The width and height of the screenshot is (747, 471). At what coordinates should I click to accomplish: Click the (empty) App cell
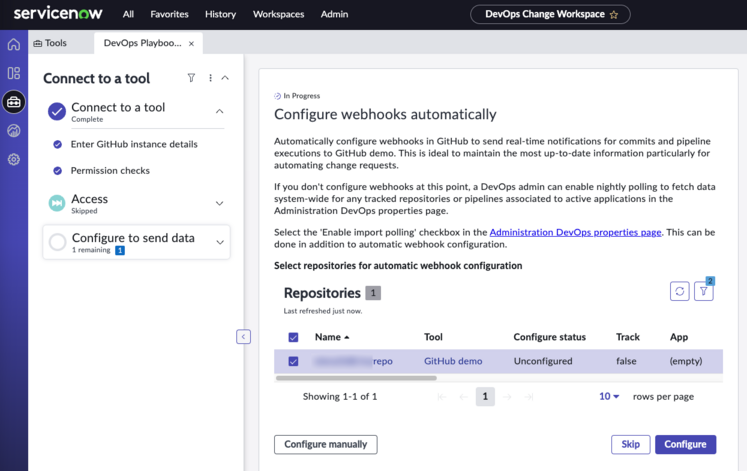point(686,361)
